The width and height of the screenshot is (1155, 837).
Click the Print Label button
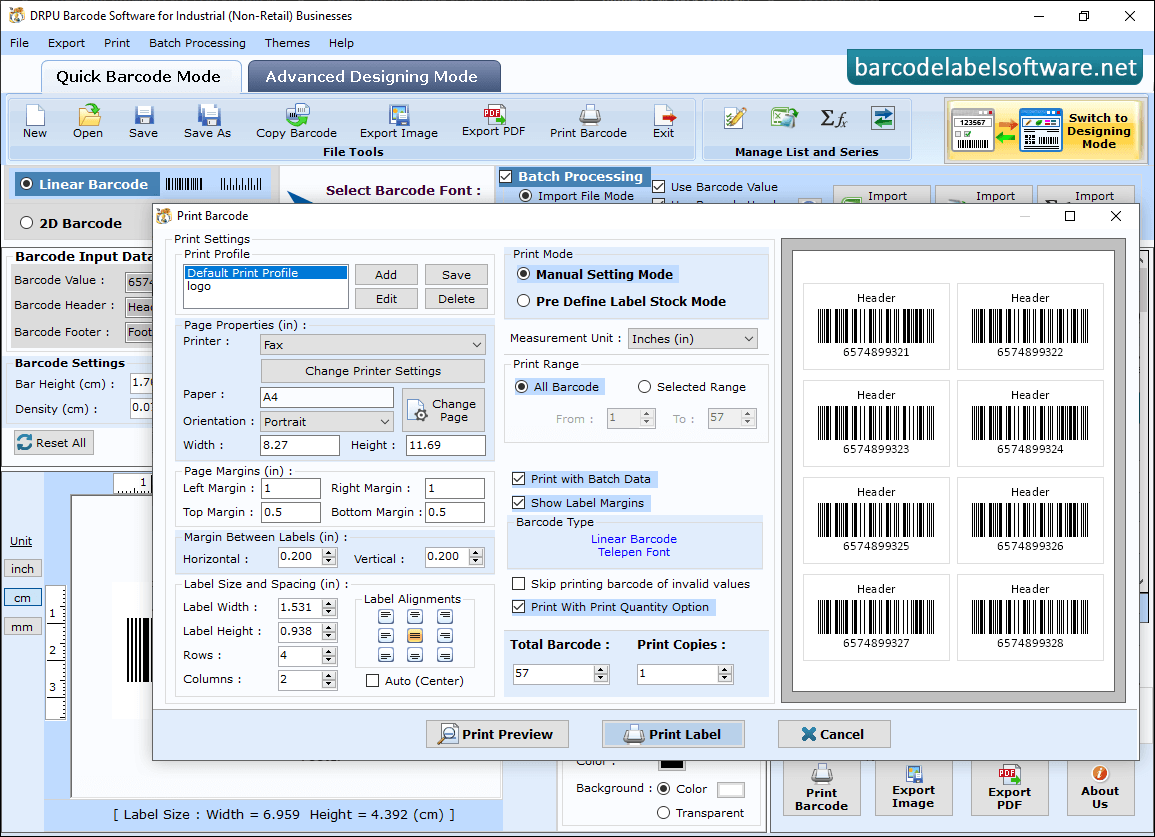click(x=673, y=734)
